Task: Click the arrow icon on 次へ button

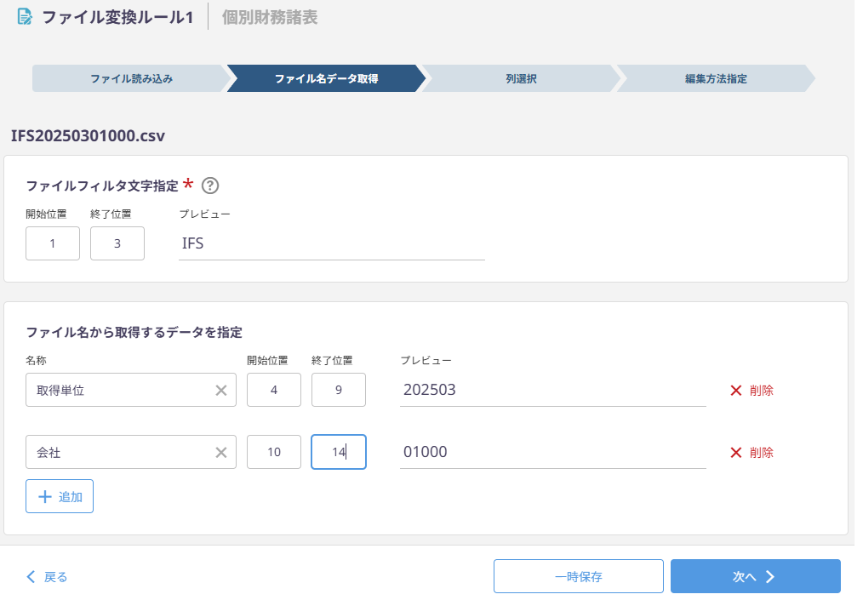Action: point(770,577)
